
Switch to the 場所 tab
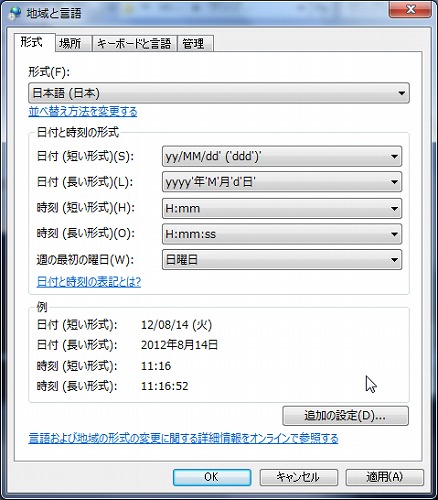tap(70, 43)
